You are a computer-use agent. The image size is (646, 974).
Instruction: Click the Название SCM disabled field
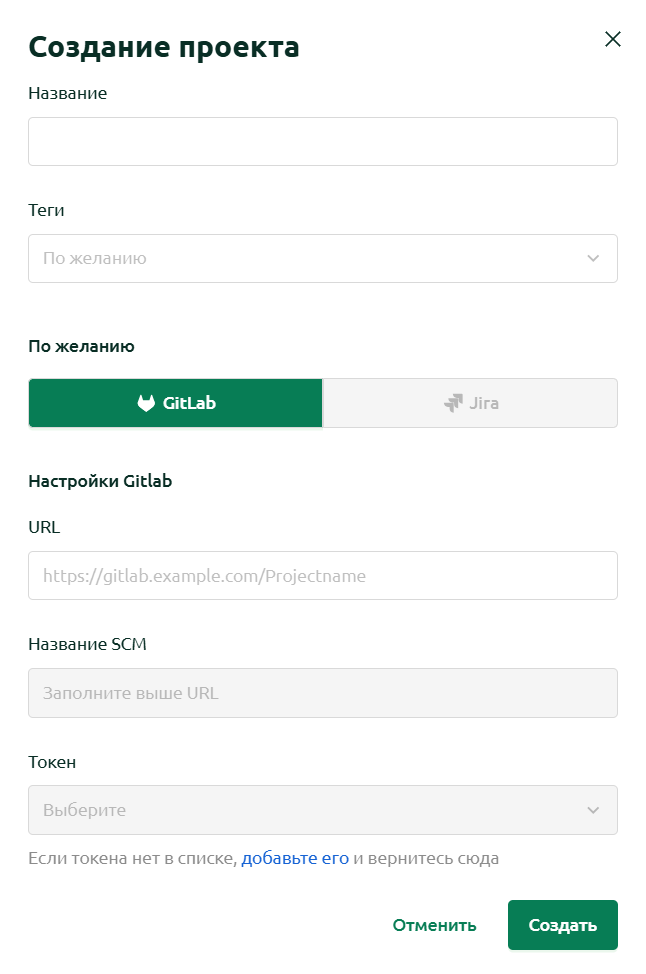coord(323,693)
